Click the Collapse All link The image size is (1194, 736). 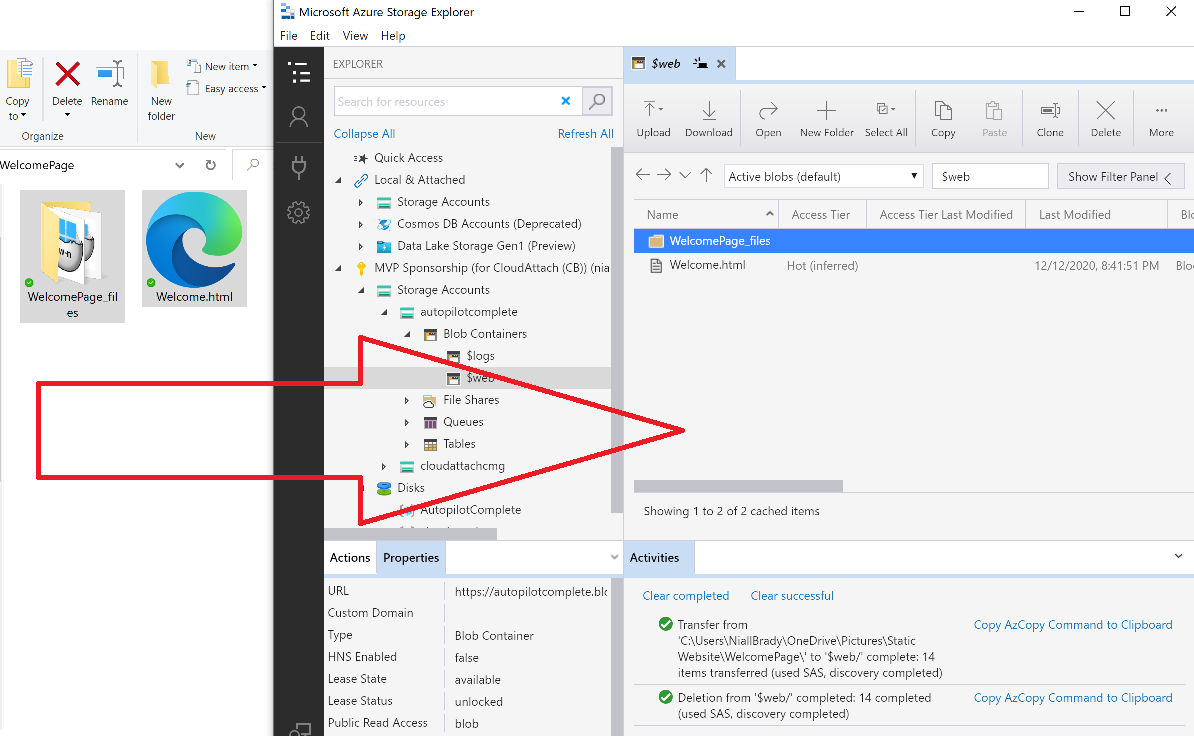point(364,134)
